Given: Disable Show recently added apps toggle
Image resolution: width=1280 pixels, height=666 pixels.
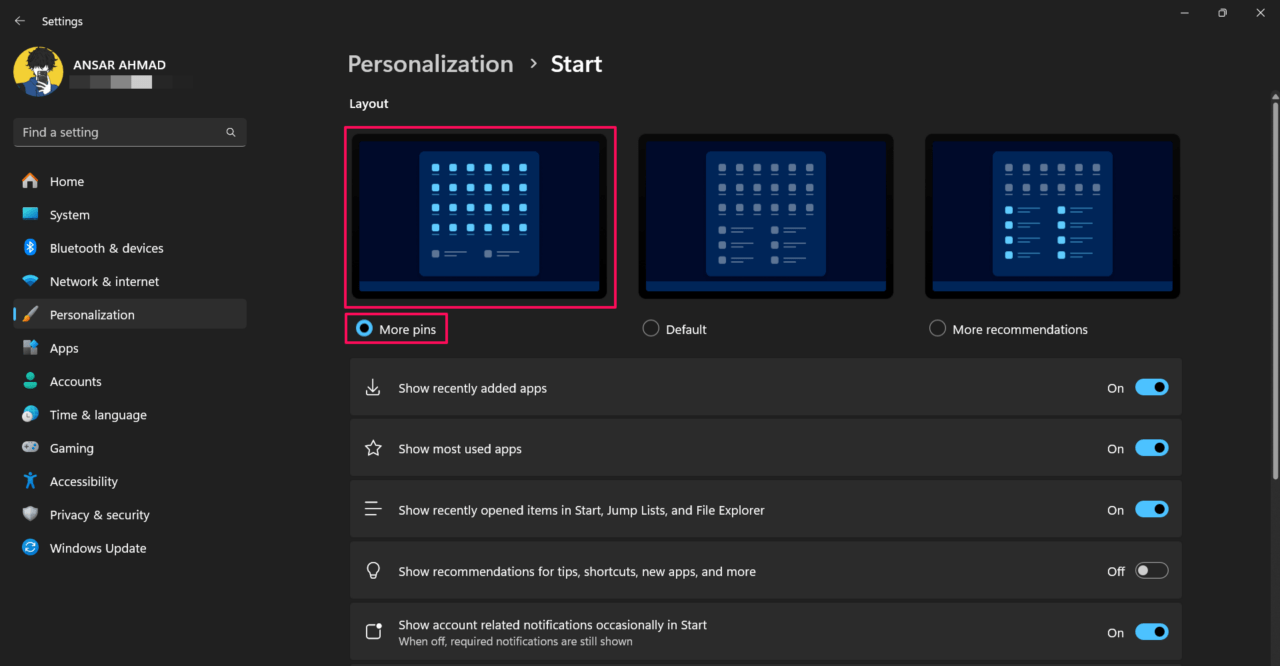Looking at the screenshot, I should pyautogui.click(x=1151, y=388).
